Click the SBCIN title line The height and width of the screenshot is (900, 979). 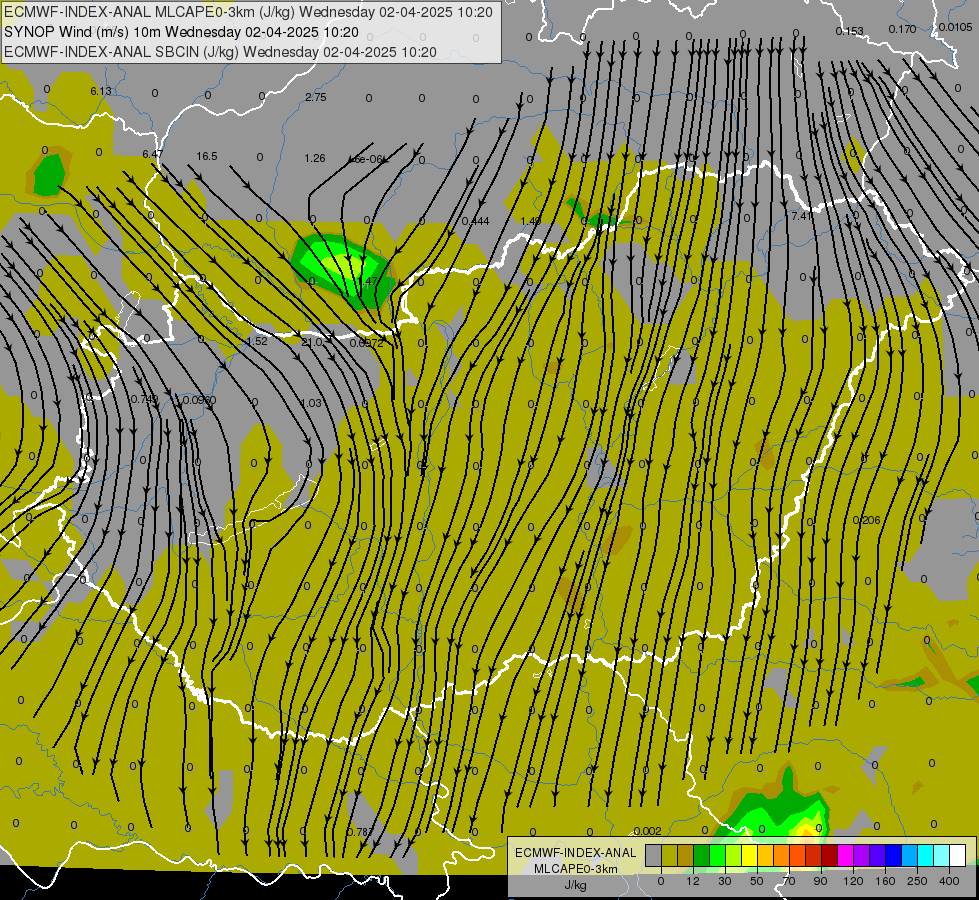pyautogui.click(x=220, y=52)
